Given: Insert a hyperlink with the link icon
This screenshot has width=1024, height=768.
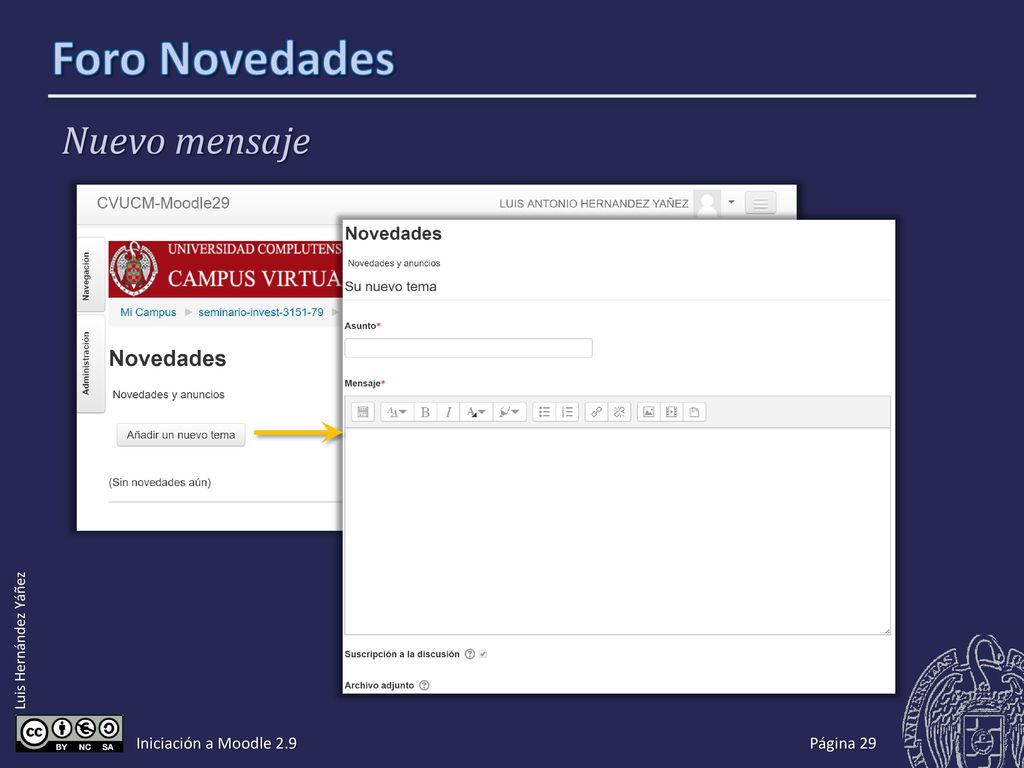Looking at the screenshot, I should 596,412.
